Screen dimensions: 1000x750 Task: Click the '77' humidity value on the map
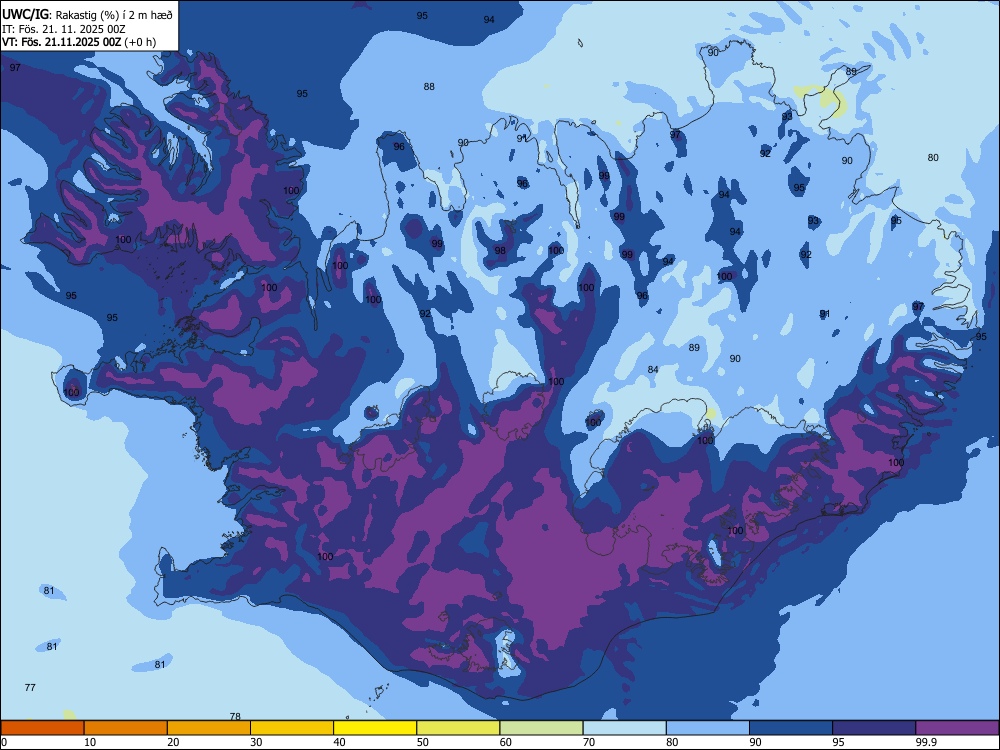30,688
